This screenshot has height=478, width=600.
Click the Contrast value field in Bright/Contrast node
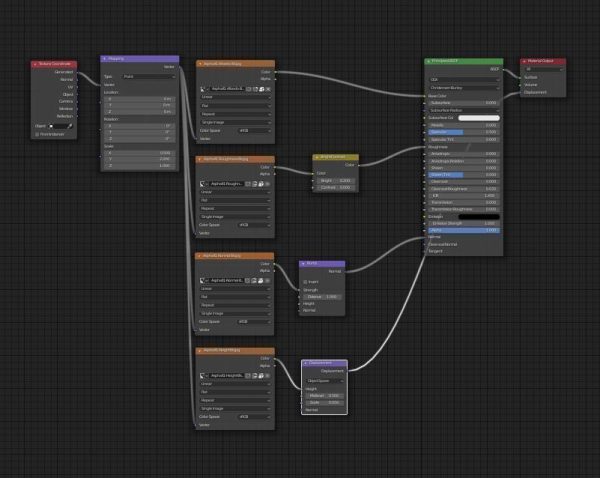pyautogui.click(x=336, y=188)
